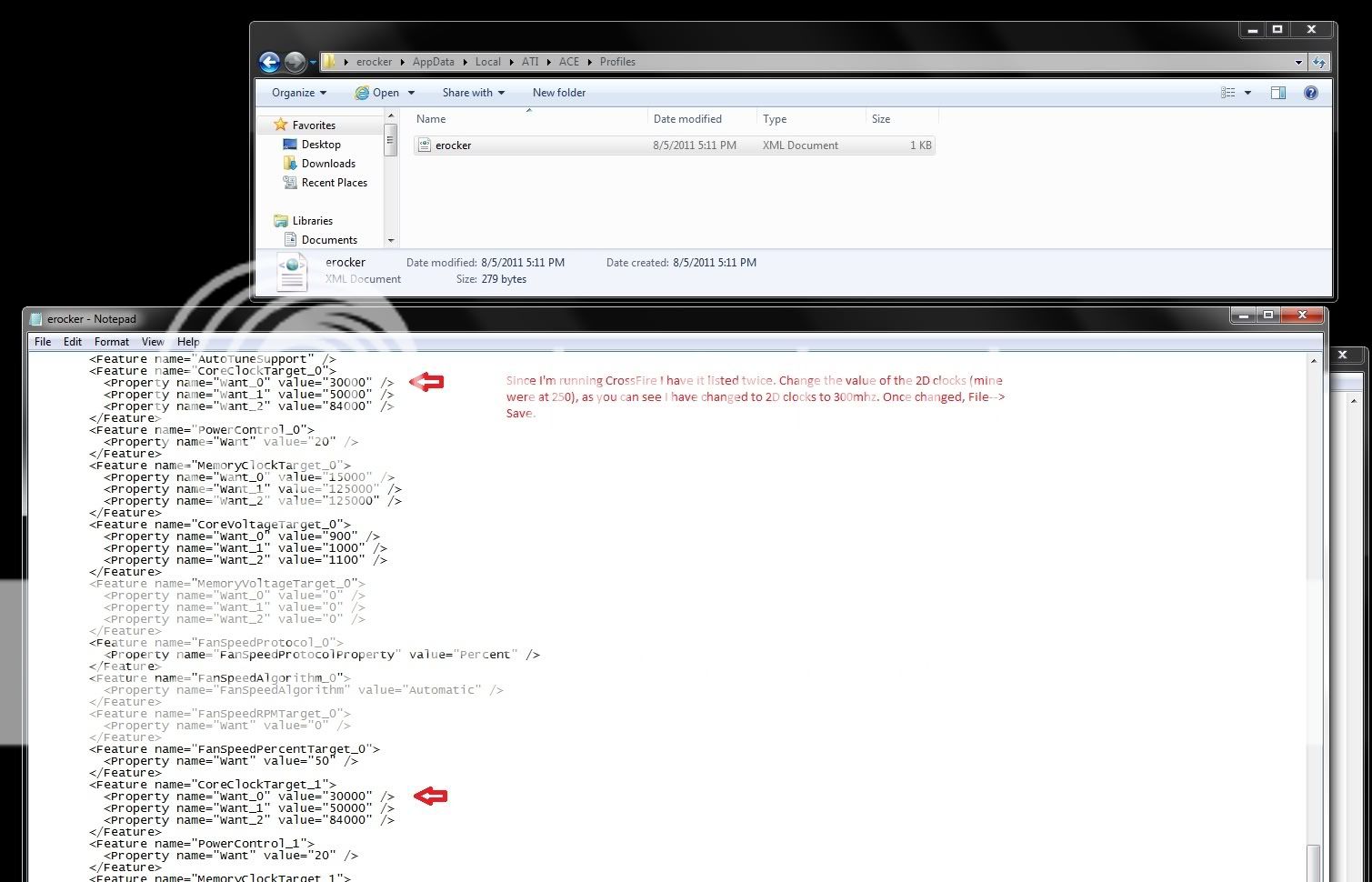Image resolution: width=1372 pixels, height=882 pixels.
Task: Place cursor on the "CoreClockTarget_1" feature line
Action: pyautogui.click(x=213, y=785)
